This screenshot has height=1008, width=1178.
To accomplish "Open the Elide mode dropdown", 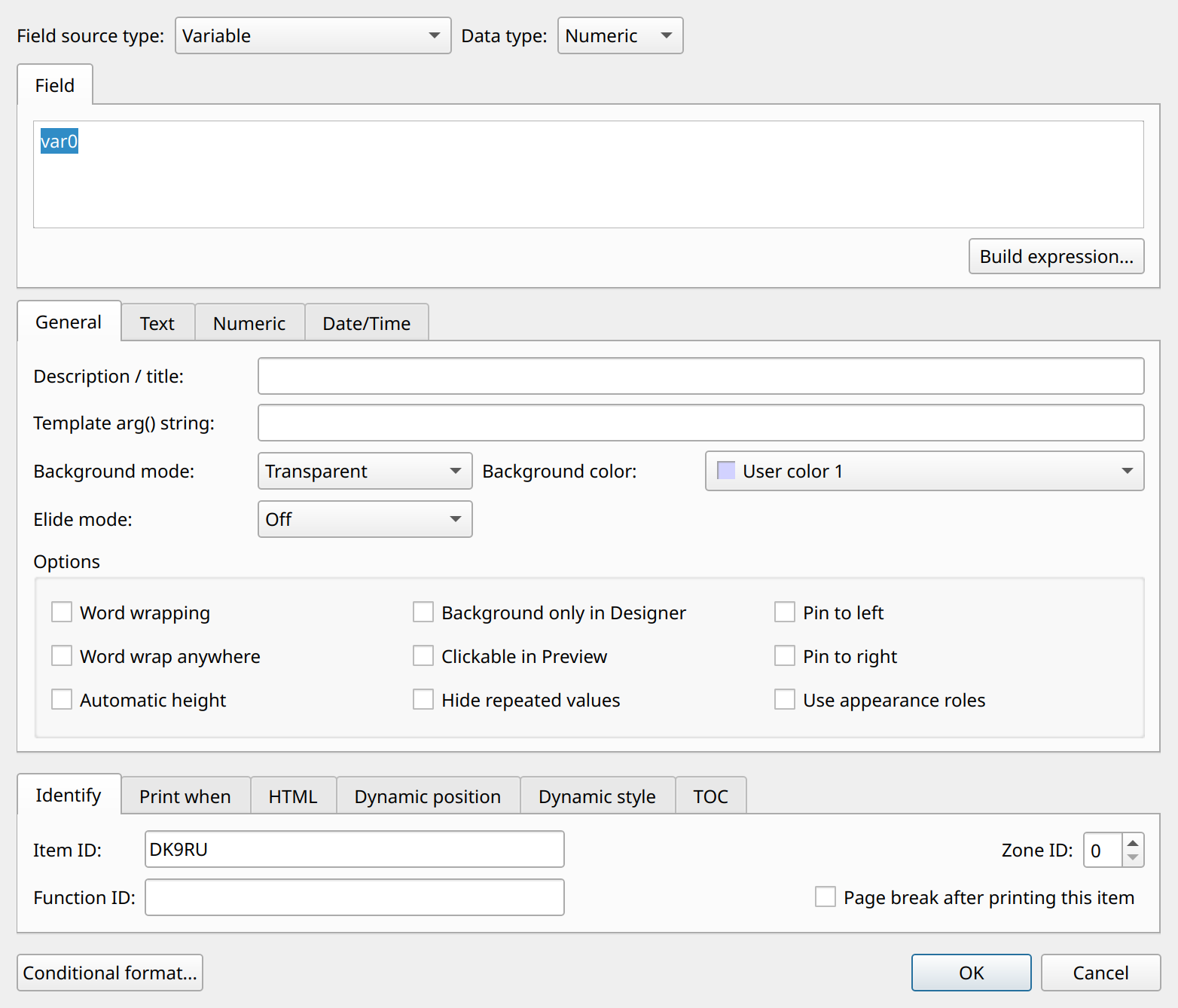I will 365,519.
